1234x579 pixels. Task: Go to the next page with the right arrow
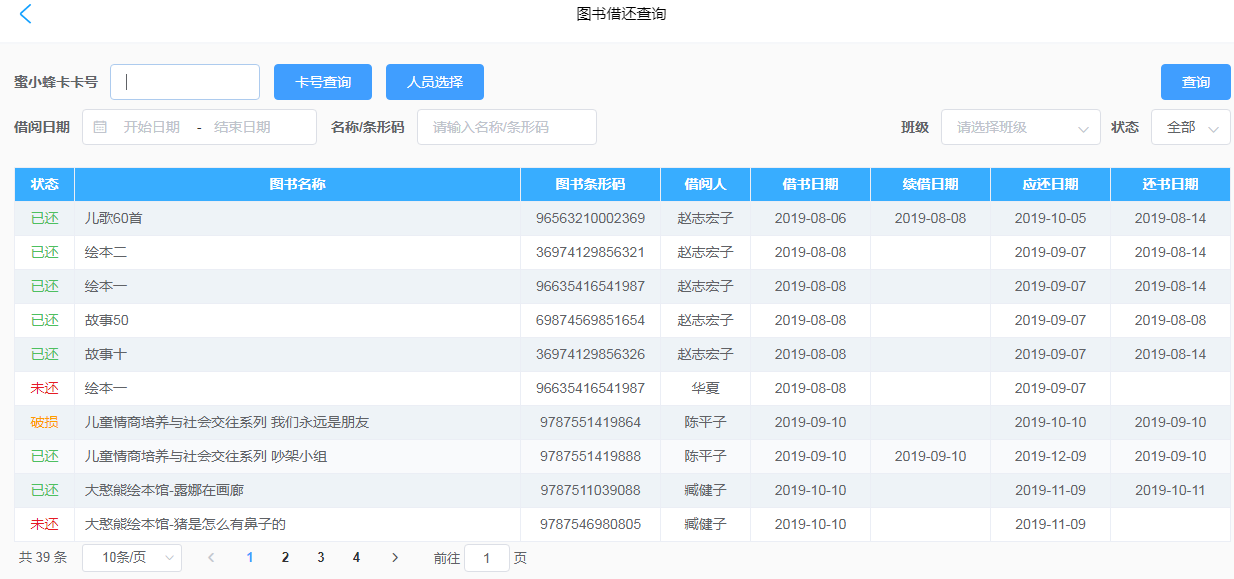(395, 558)
